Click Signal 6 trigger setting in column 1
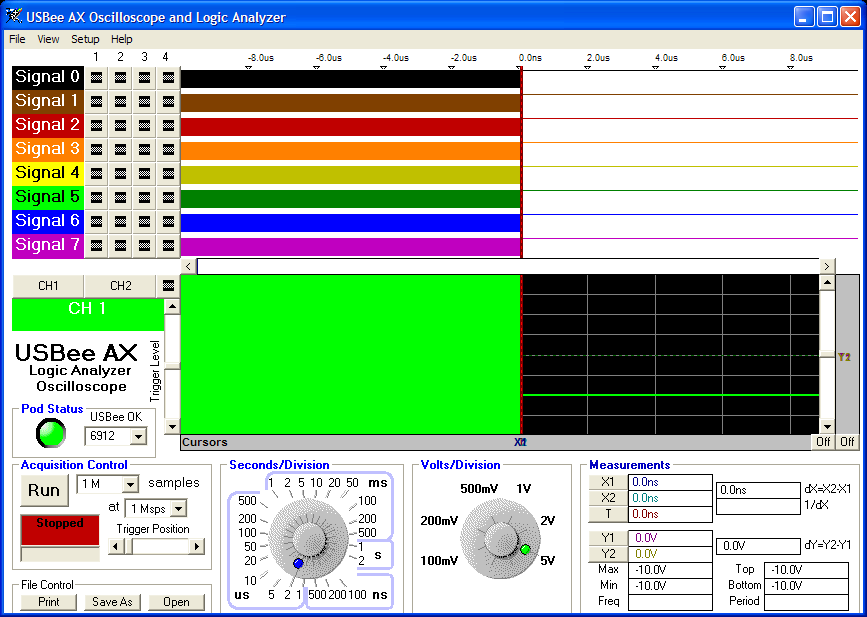 pos(96,222)
